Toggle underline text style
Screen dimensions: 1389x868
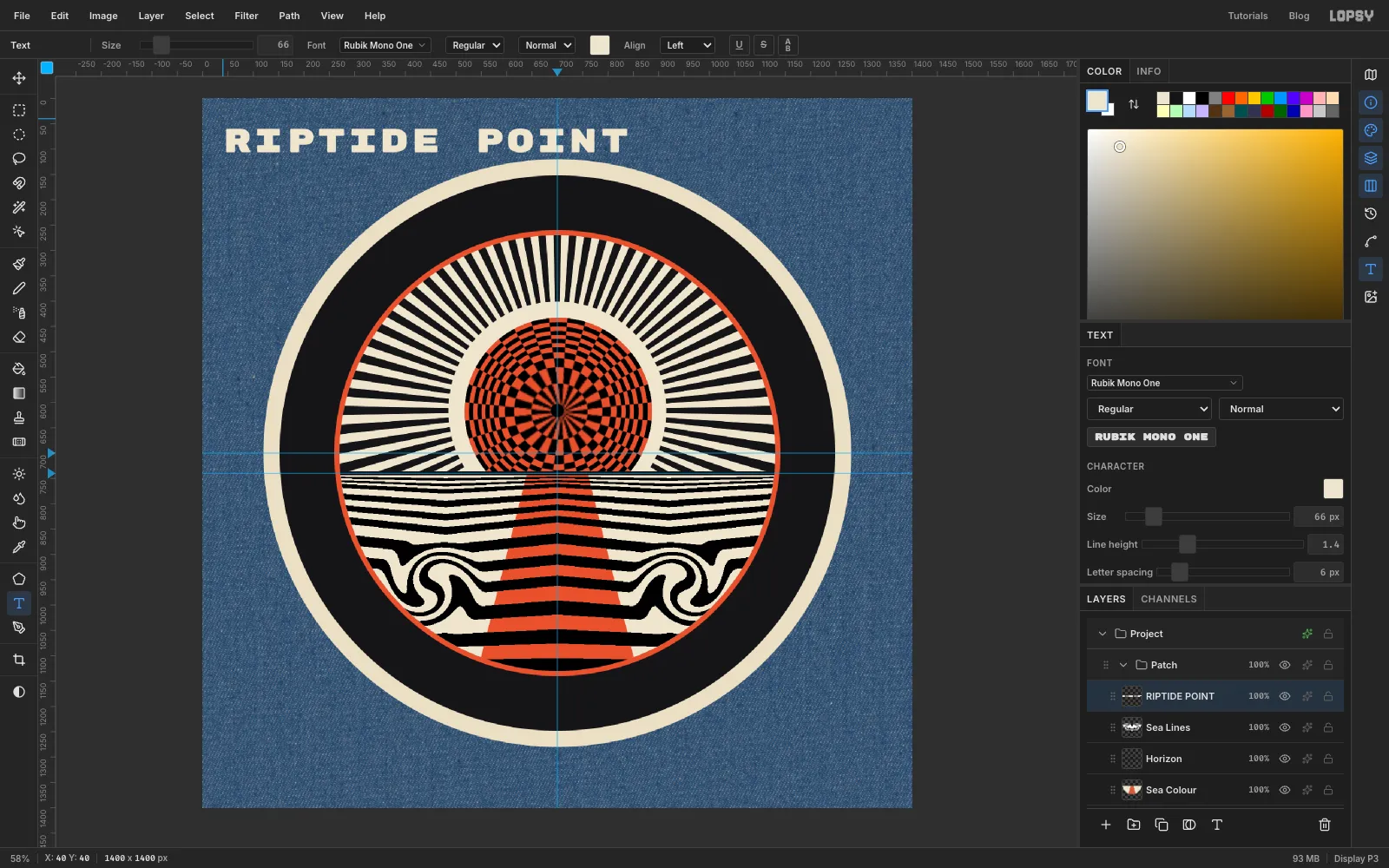[739, 45]
